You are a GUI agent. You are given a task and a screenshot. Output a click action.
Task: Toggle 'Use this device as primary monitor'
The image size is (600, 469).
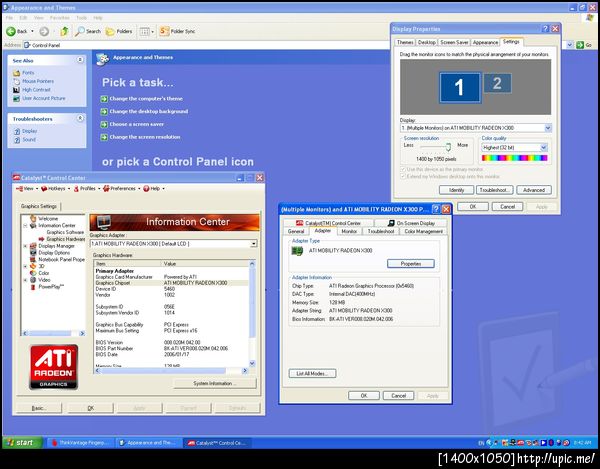tap(403, 169)
